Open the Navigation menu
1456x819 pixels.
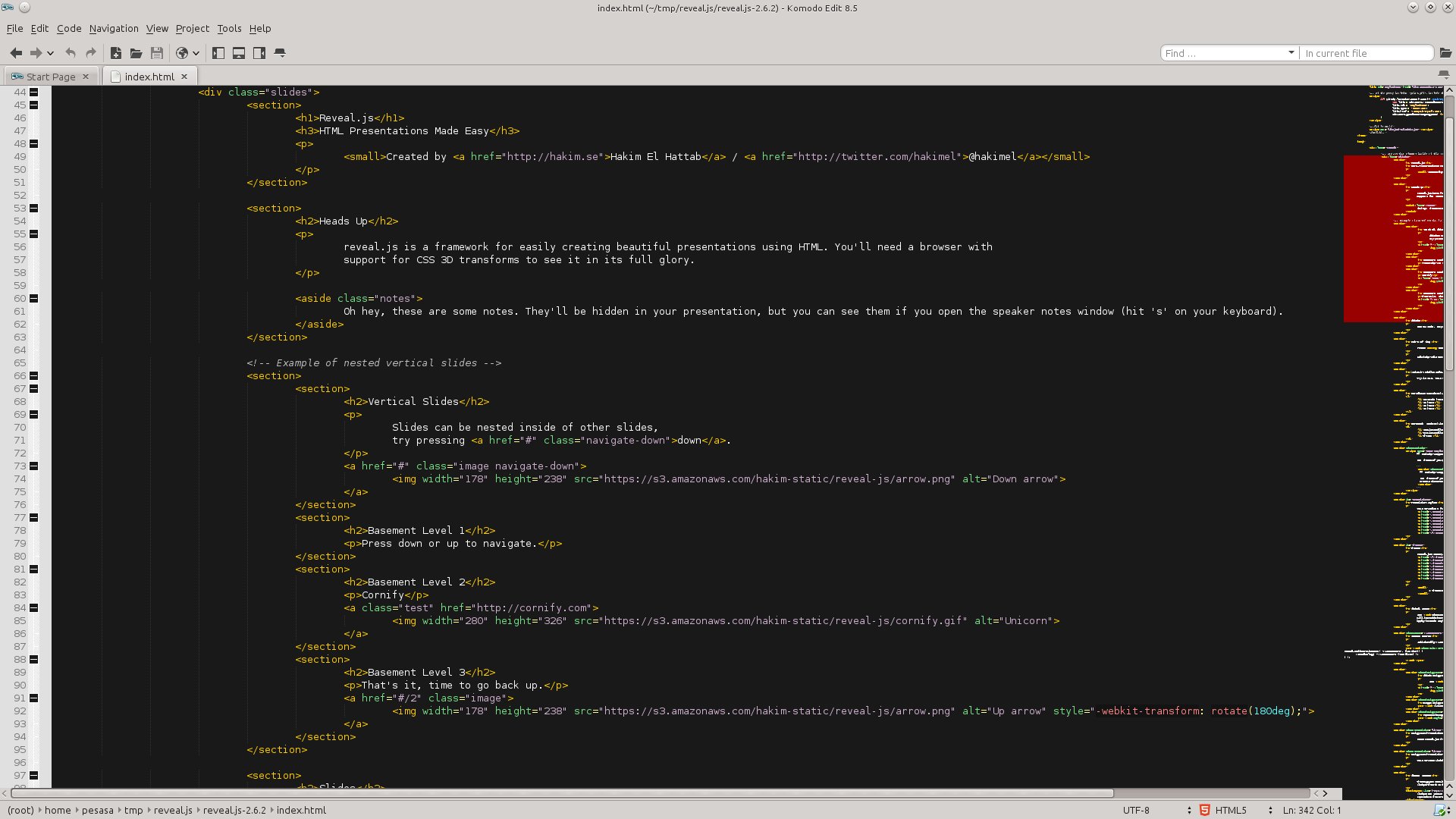click(114, 28)
